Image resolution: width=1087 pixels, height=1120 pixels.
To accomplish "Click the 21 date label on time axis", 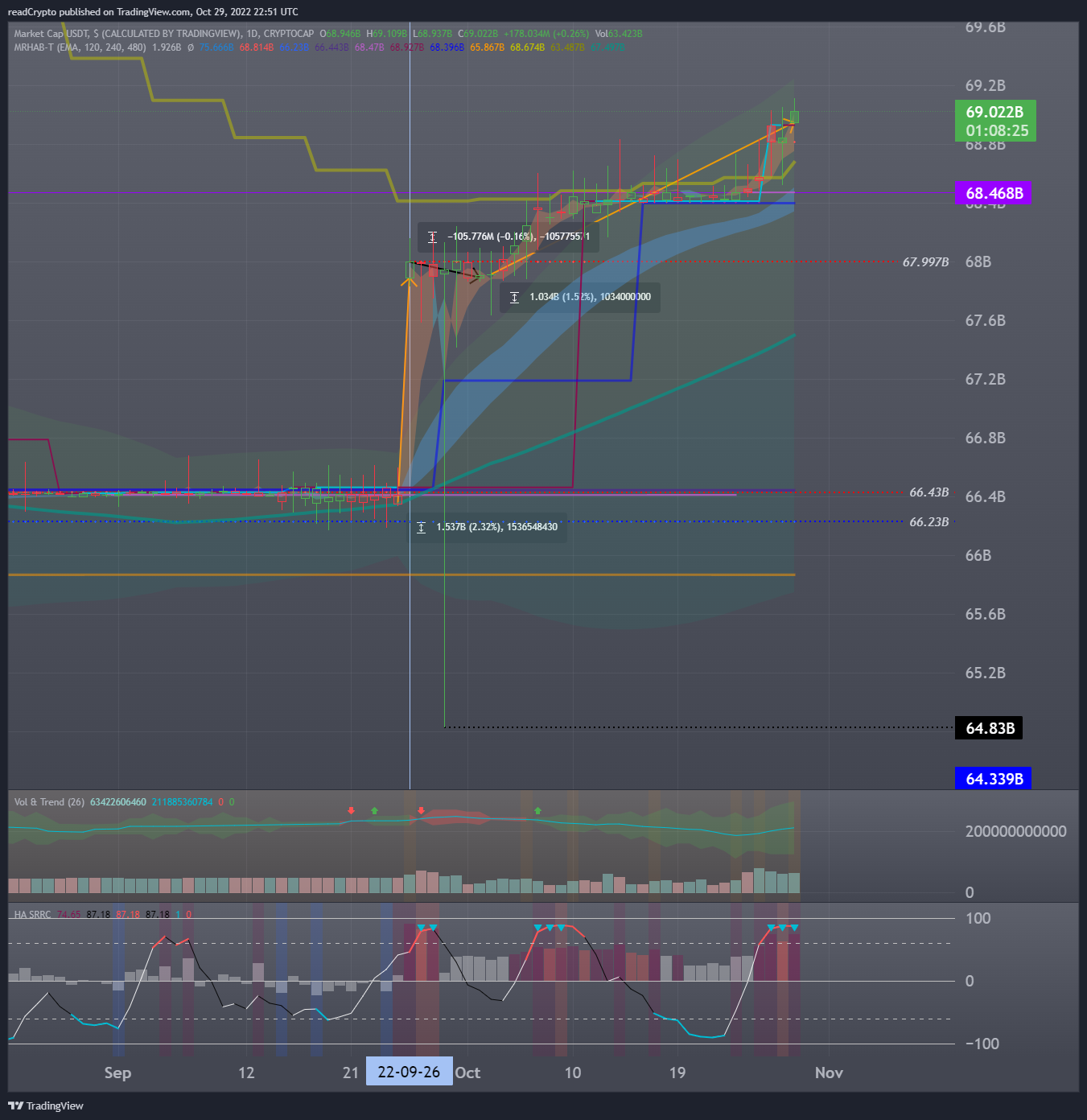I will click(x=351, y=1073).
